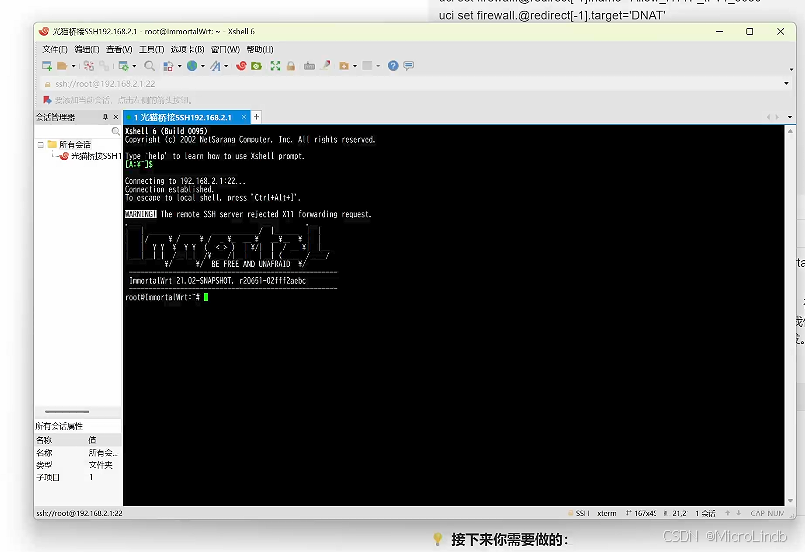This screenshot has width=805, height=552.
Task: Open the tab list dropdown arrow at right
Action: (790, 117)
